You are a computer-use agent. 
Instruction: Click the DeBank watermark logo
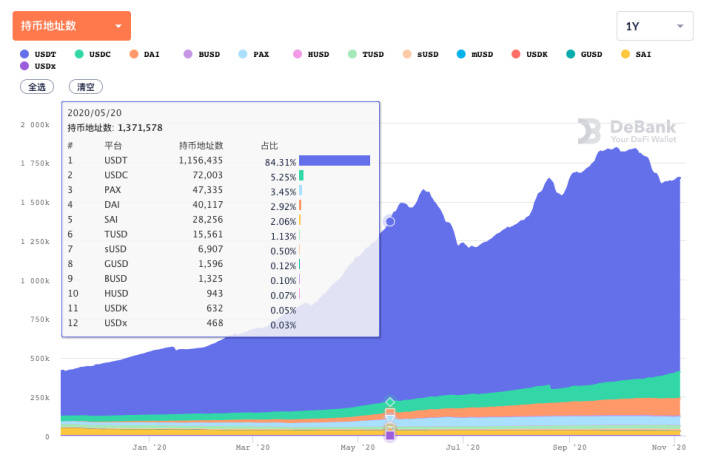click(627, 131)
